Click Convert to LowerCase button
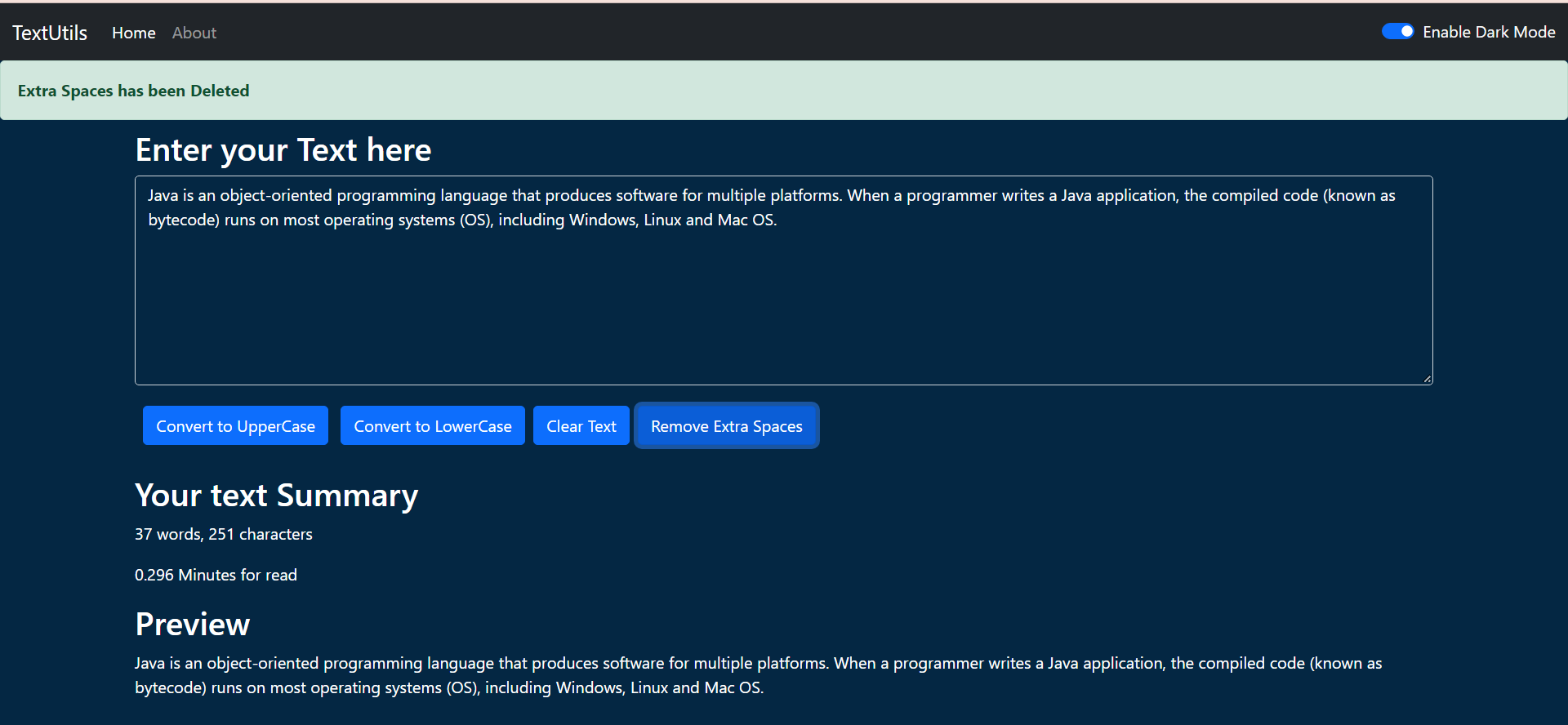 pyautogui.click(x=433, y=425)
